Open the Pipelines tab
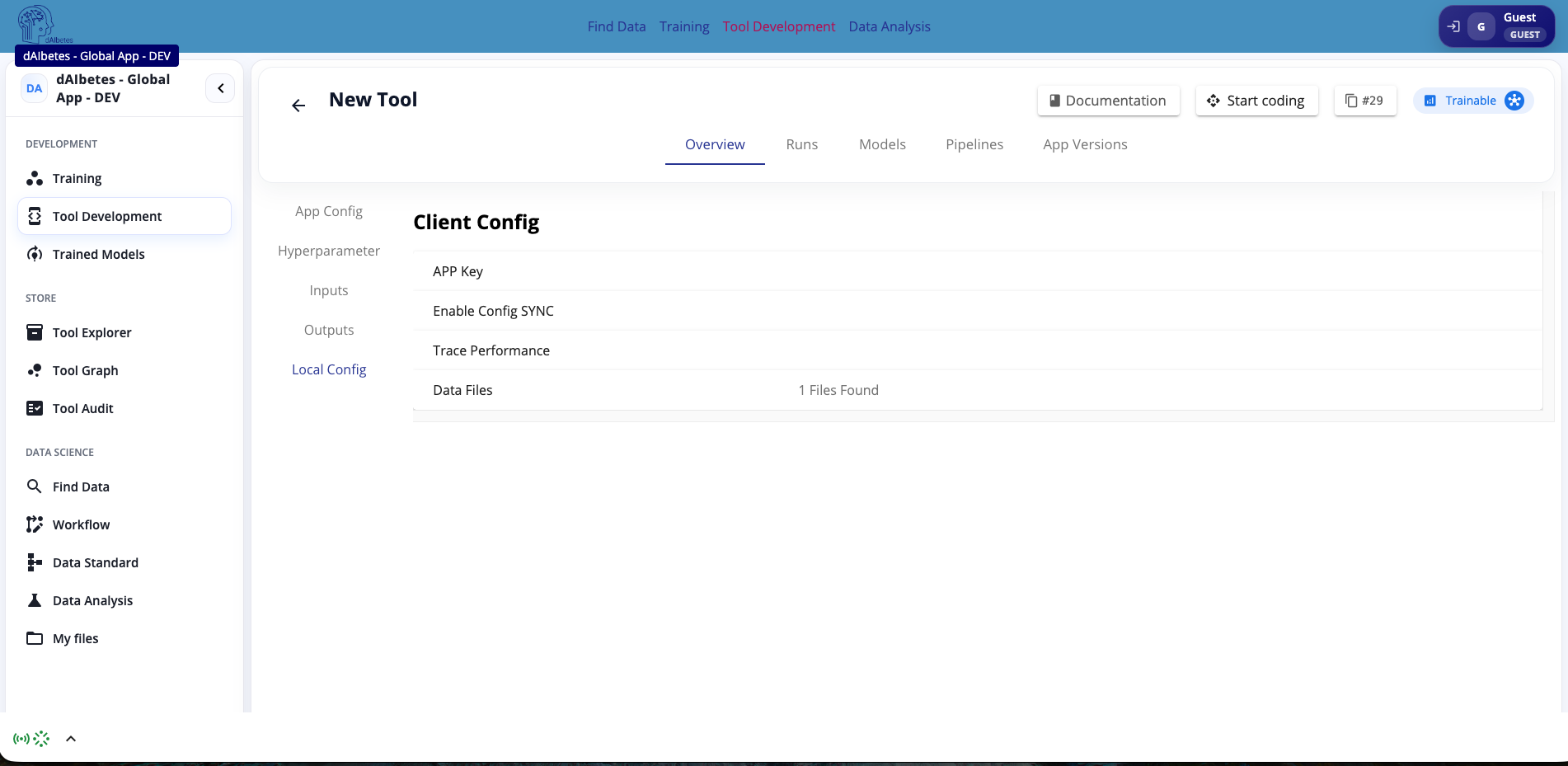This screenshot has height=766, width=1568. tap(974, 144)
